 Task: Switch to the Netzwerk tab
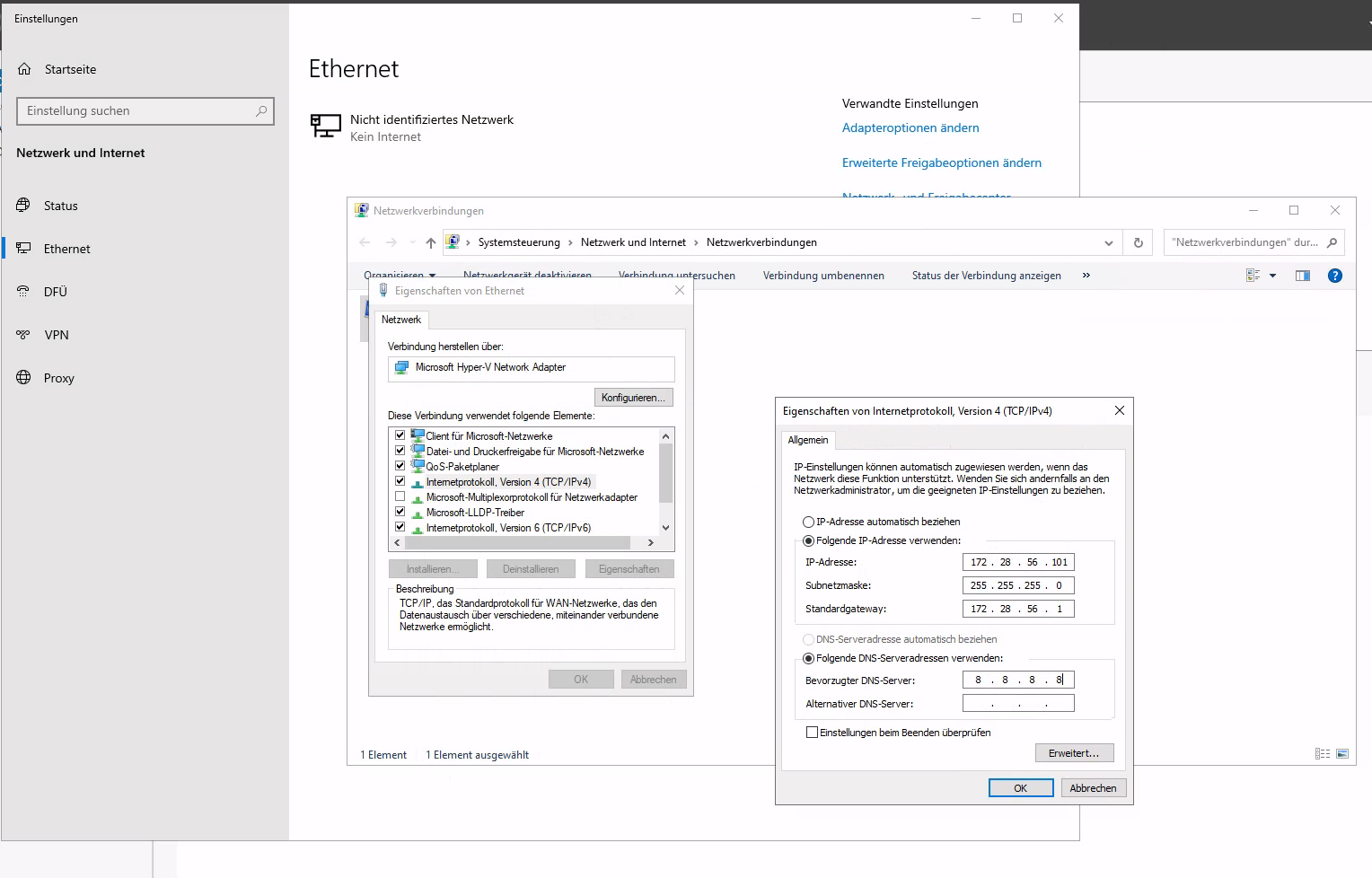pyautogui.click(x=401, y=320)
